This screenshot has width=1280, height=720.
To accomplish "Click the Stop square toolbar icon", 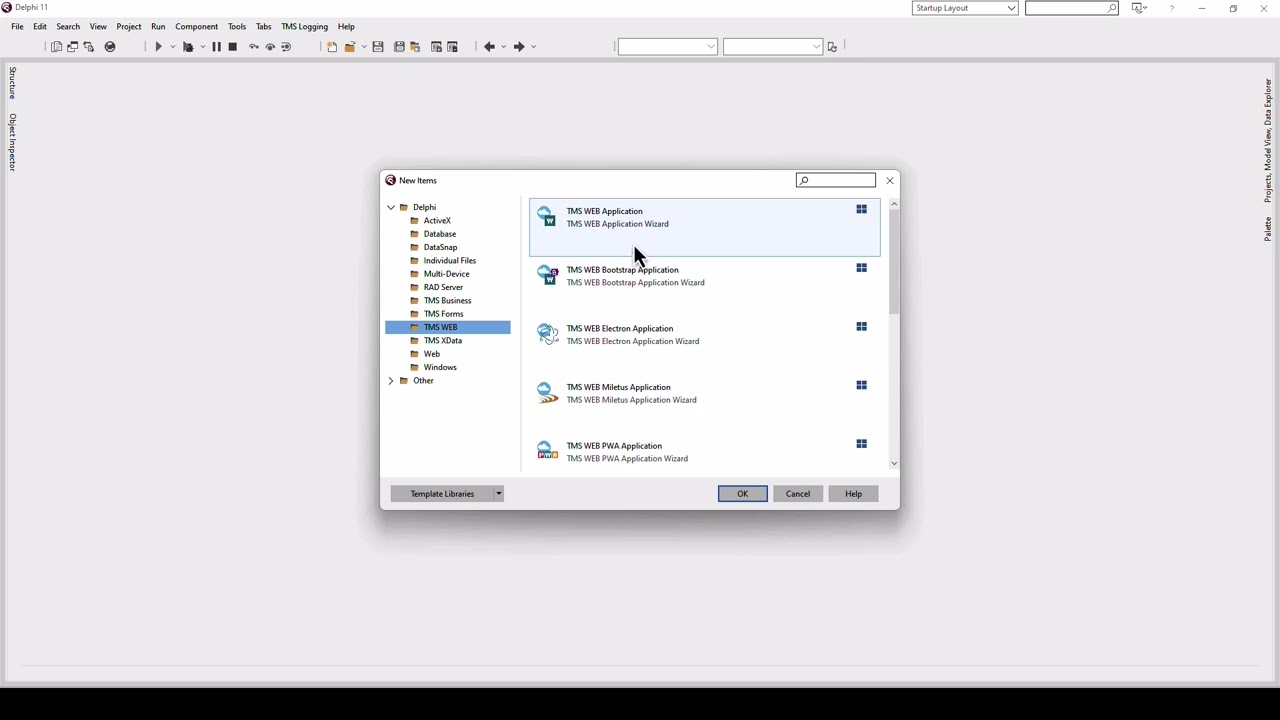I will 232,47.
